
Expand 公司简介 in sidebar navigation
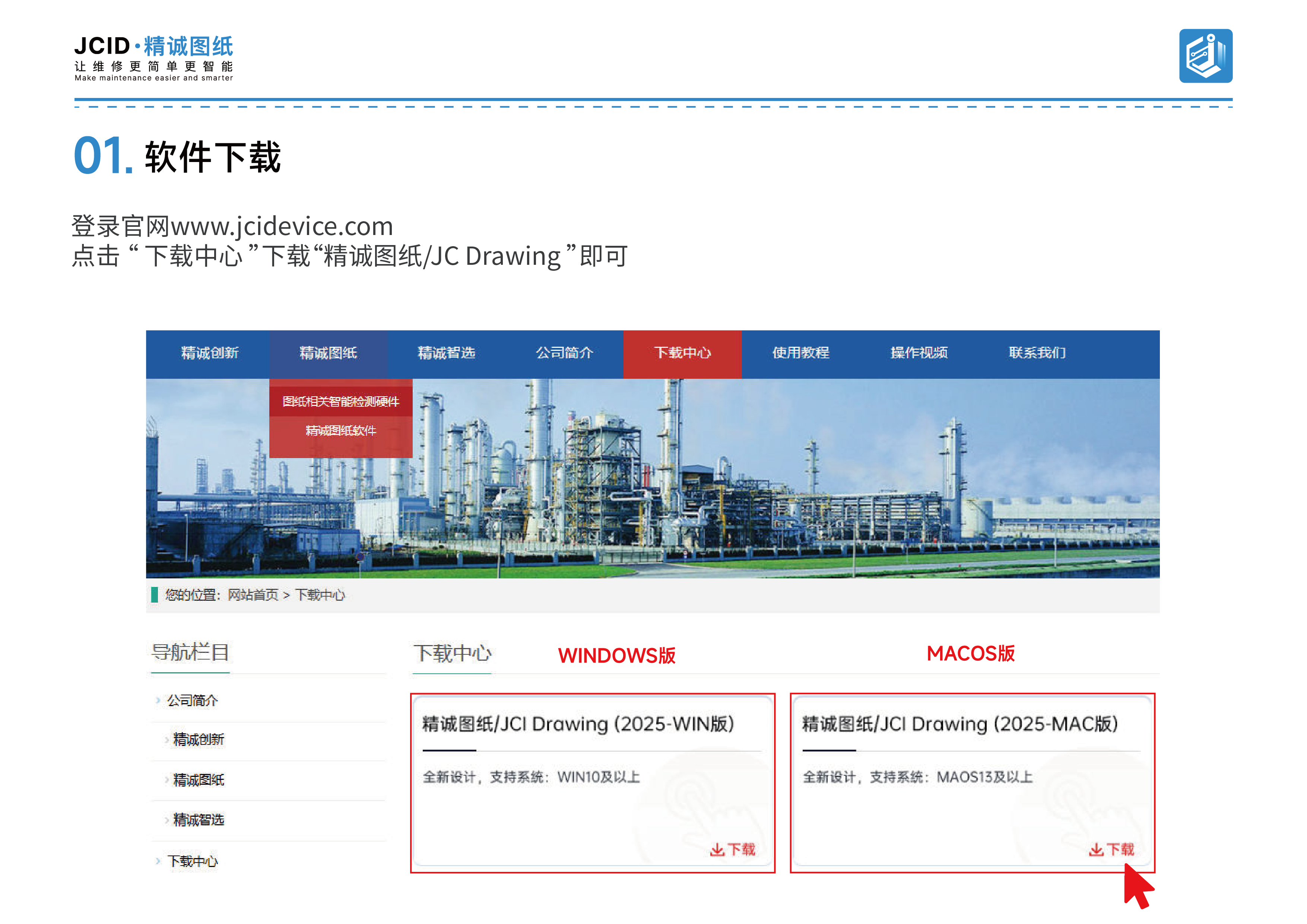coord(192,700)
